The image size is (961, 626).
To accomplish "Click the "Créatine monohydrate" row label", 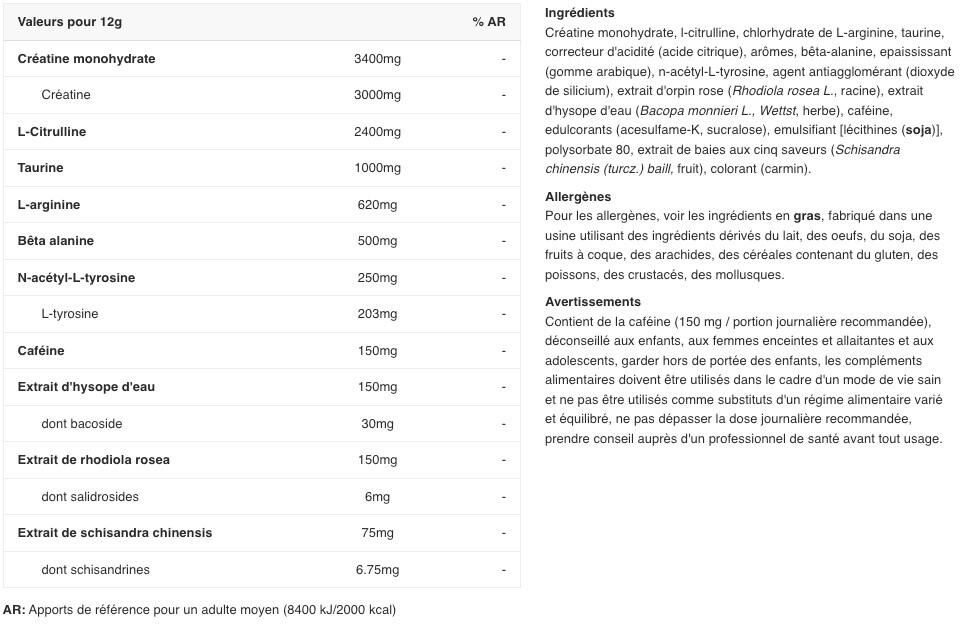I will tap(86, 59).
